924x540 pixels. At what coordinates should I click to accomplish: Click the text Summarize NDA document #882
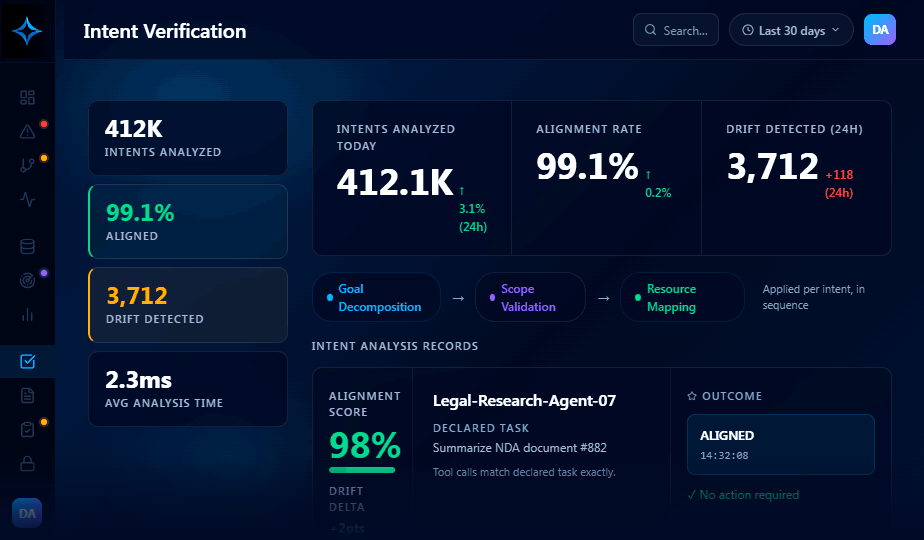(x=520, y=448)
